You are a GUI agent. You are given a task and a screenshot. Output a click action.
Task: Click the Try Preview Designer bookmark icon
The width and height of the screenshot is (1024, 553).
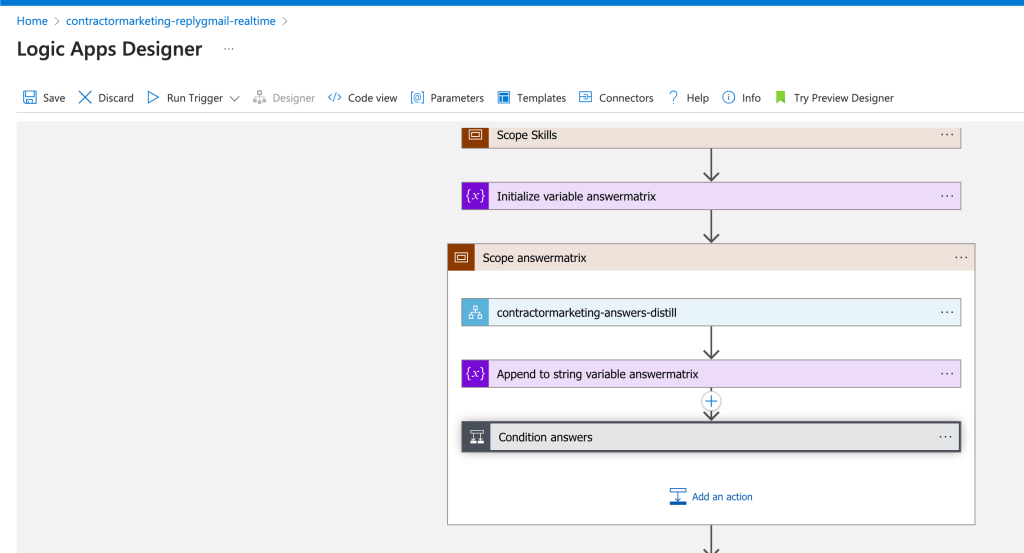click(780, 97)
